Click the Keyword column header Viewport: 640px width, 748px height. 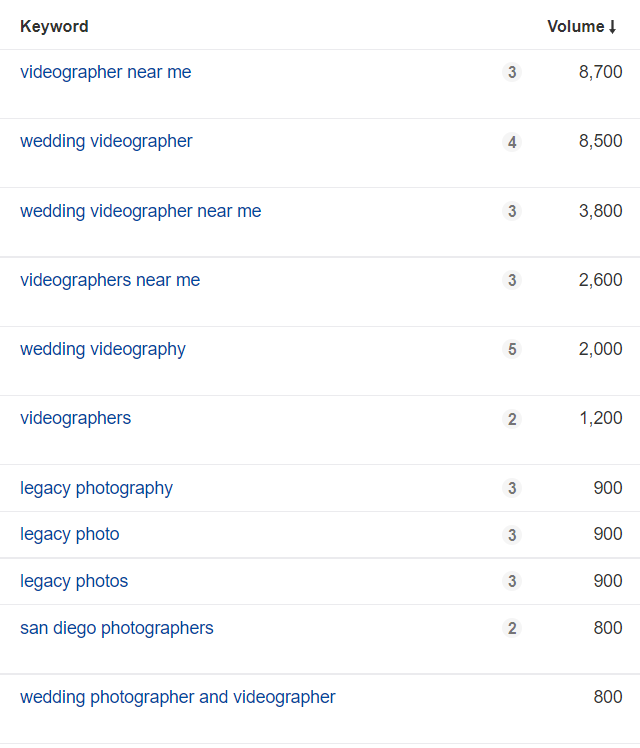(54, 26)
